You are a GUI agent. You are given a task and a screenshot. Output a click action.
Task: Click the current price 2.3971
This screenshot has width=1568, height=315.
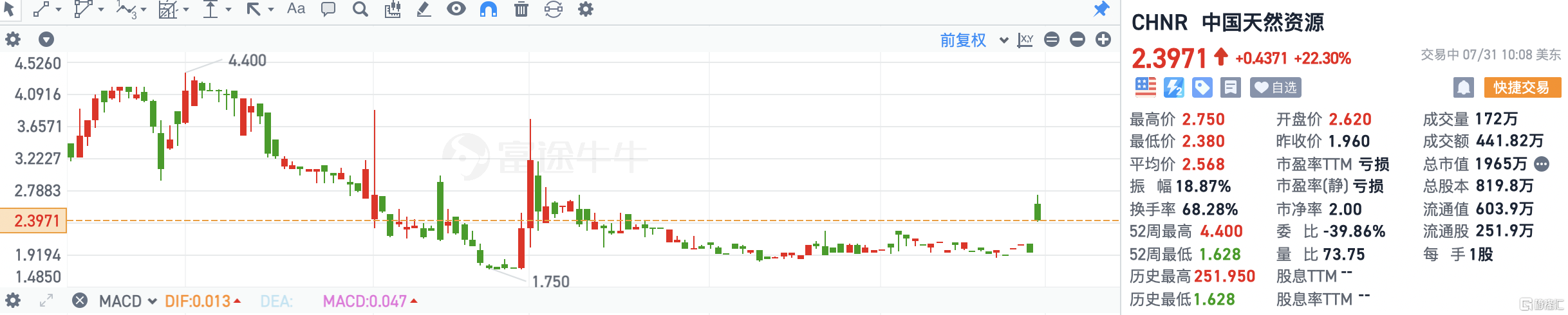[x=1169, y=59]
